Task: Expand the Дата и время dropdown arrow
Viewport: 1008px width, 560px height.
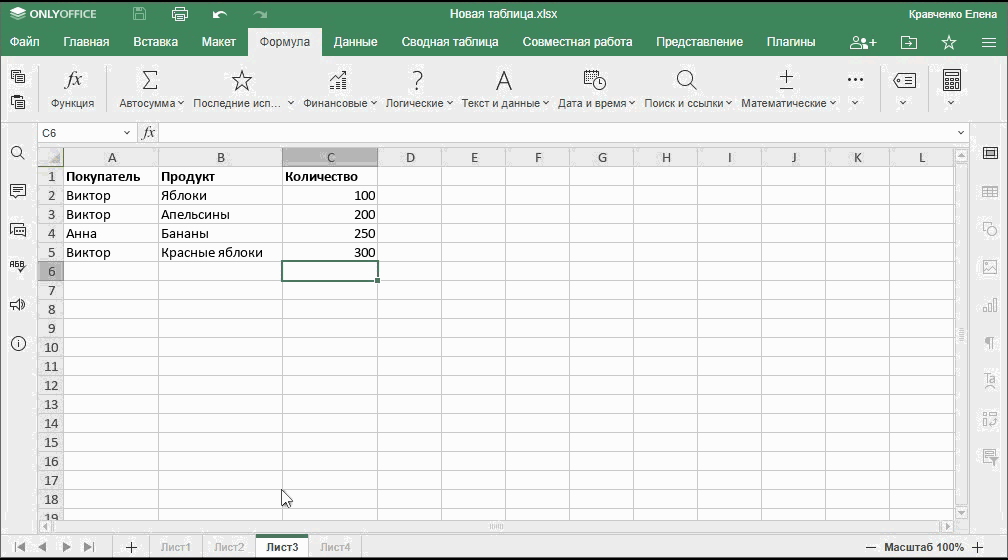Action: point(632,103)
